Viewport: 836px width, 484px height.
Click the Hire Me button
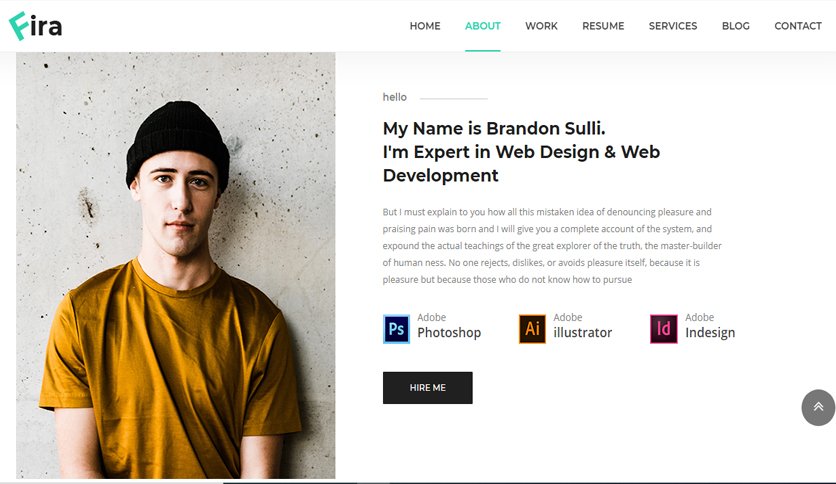pyautogui.click(x=428, y=388)
